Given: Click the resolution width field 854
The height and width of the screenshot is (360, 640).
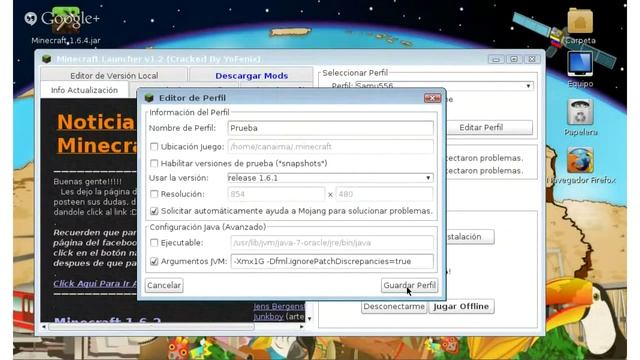Looking at the screenshot, I should pyautogui.click(x=276, y=194).
